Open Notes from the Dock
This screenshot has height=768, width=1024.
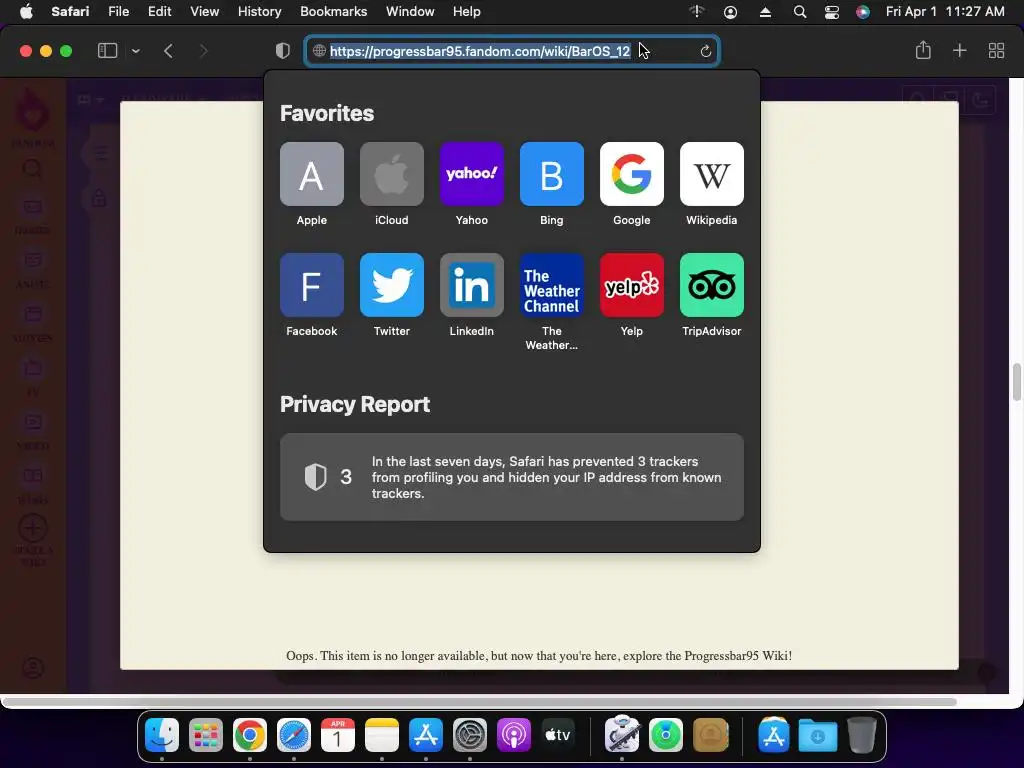(382, 735)
